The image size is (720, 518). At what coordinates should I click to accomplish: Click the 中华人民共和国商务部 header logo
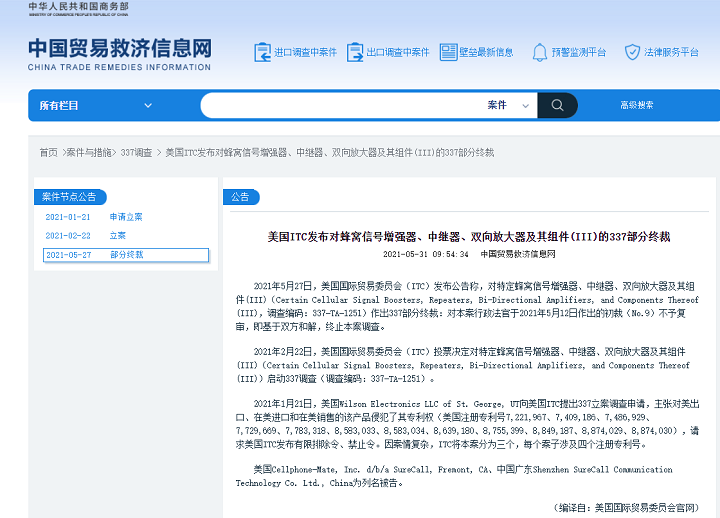coord(79,9)
